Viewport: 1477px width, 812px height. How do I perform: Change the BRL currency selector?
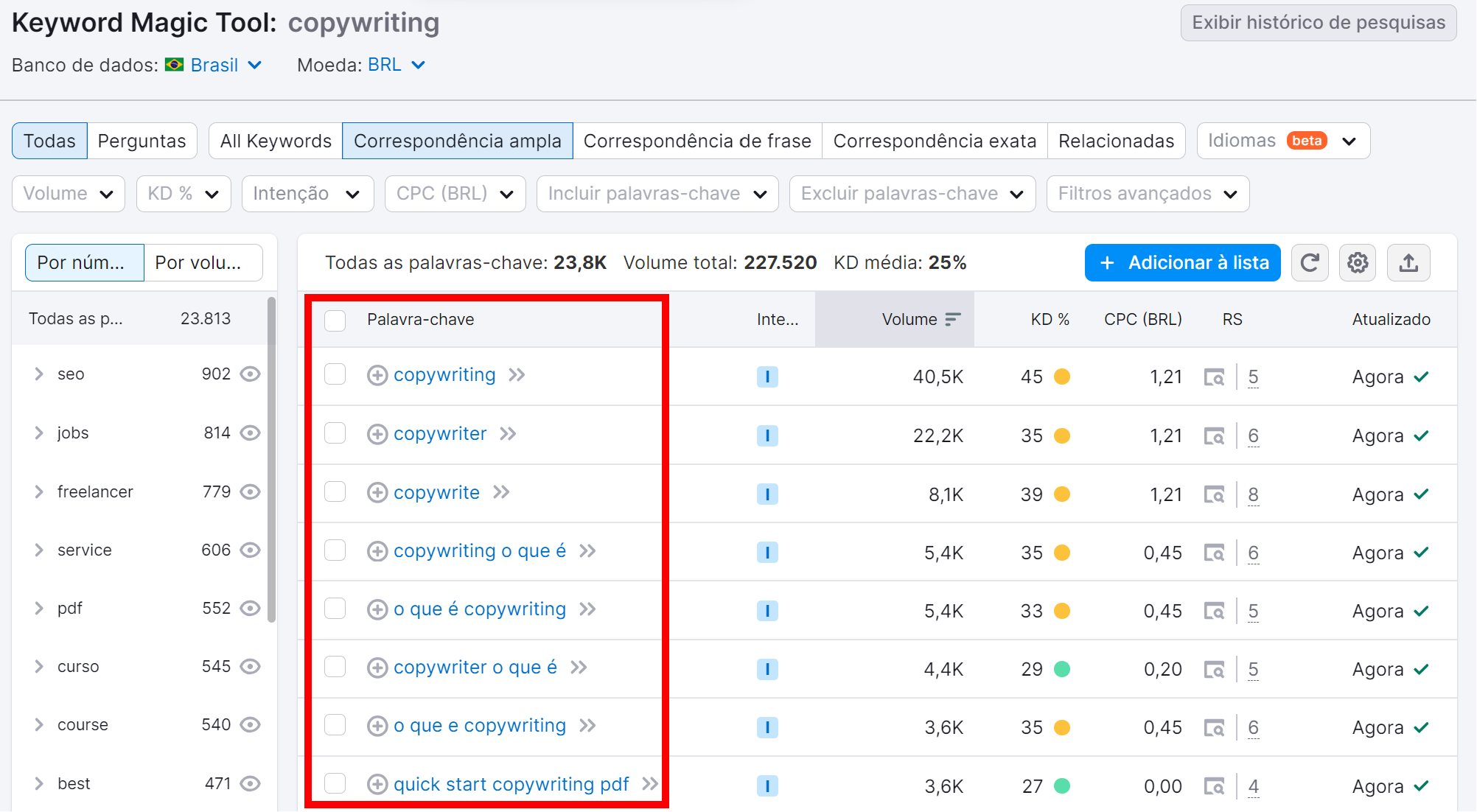397,65
